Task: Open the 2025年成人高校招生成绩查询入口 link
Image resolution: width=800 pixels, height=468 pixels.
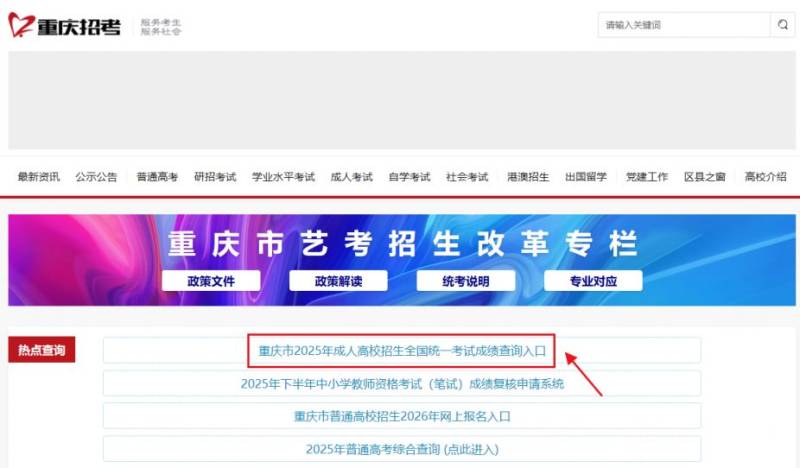Action: pyautogui.click(x=402, y=351)
